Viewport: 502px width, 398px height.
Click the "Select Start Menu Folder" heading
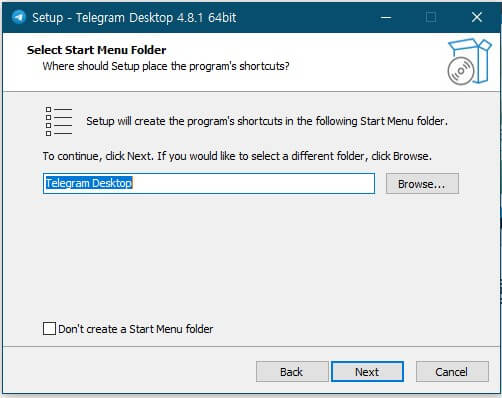[x=96, y=50]
